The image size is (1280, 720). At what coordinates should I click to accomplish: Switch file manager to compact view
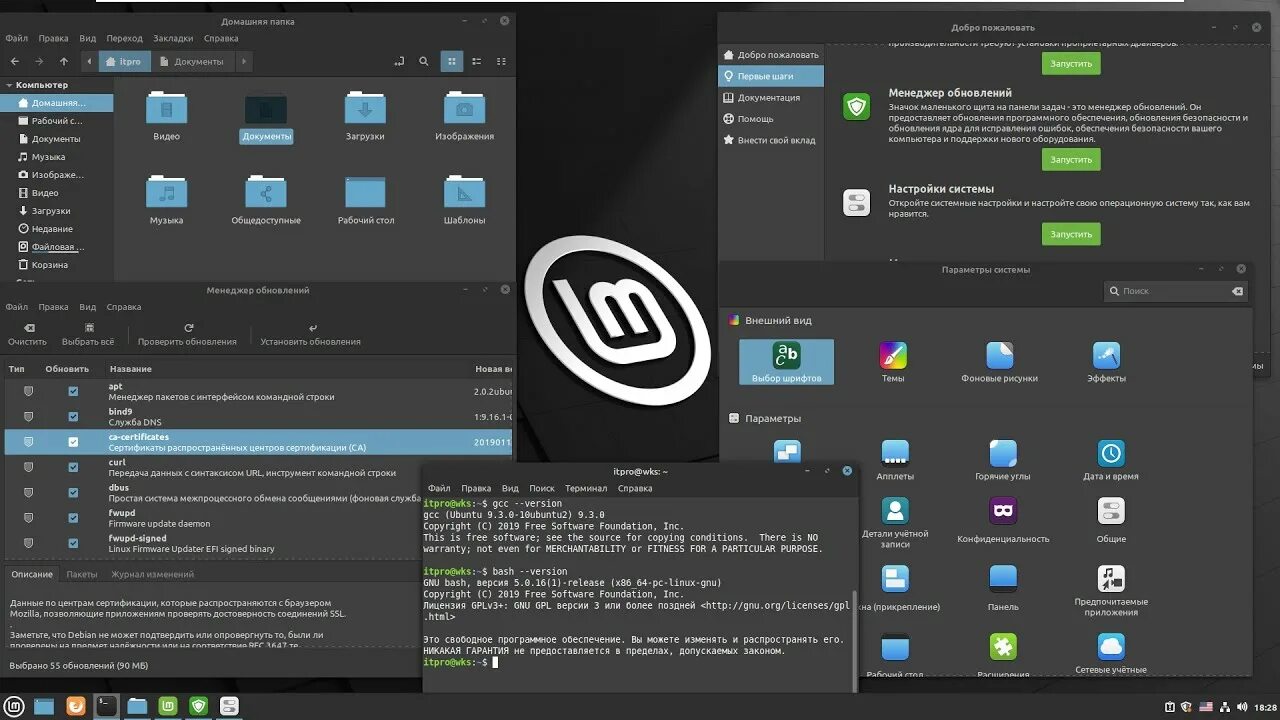pyautogui.click(x=501, y=61)
